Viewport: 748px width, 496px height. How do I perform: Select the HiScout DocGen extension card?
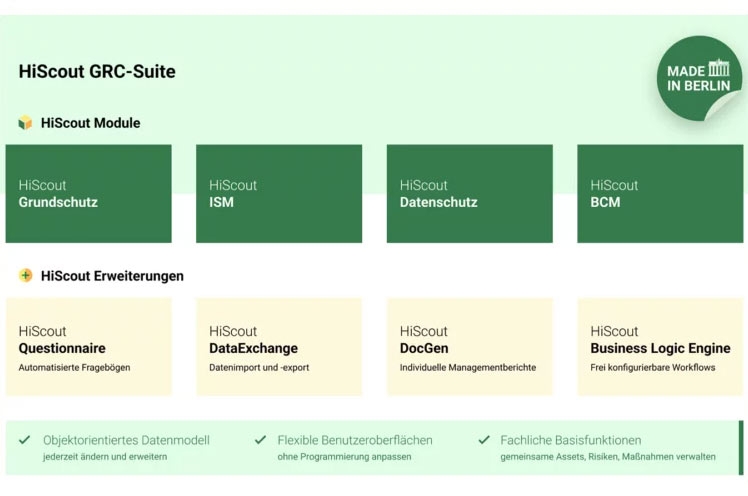tap(469, 347)
